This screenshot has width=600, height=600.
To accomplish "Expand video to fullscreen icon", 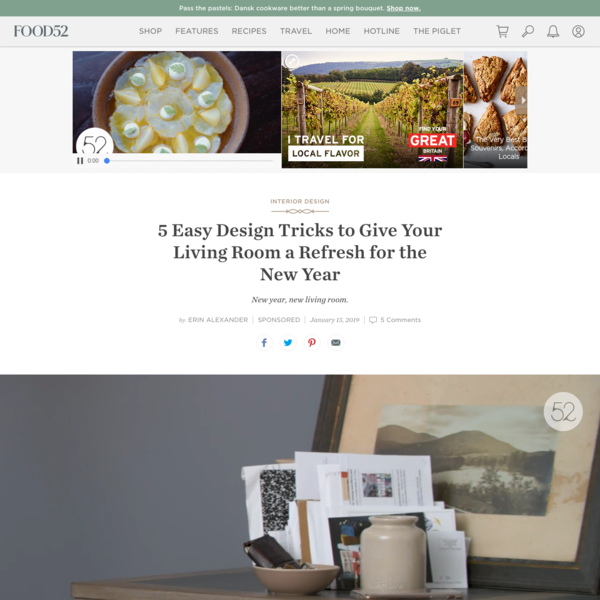I will pyautogui.click(x=292, y=61).
